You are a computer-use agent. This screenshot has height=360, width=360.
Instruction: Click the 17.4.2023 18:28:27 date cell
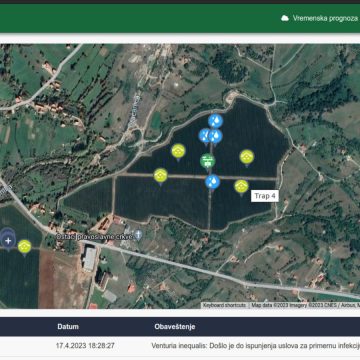click(85, 346)
